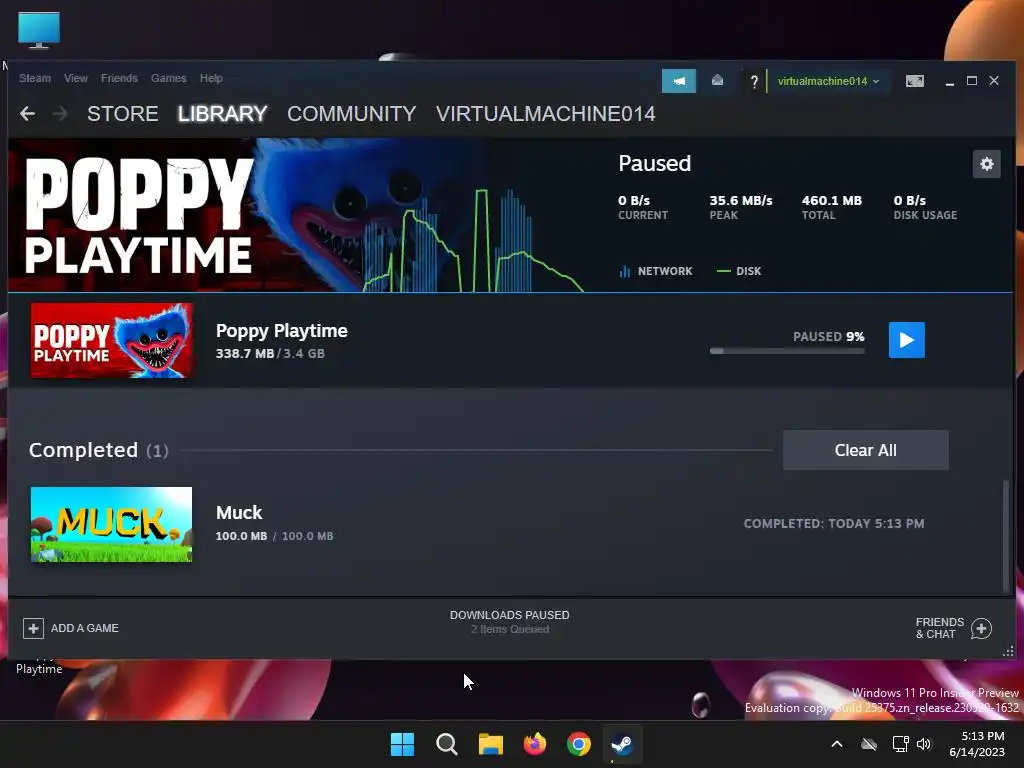Click the downloads list scrollbar
This screenshot has width=1024, height=768.
tap(1006, 536)
